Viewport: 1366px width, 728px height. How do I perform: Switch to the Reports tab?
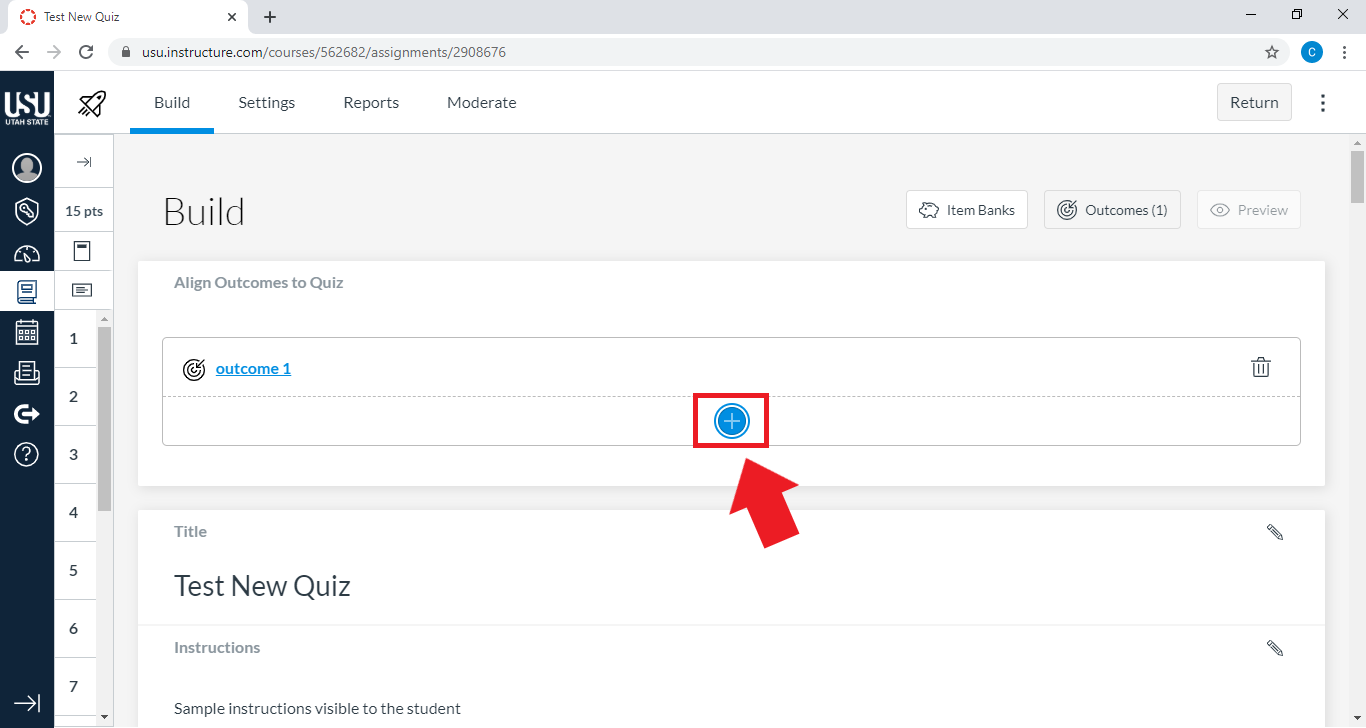tap(370, 102)
